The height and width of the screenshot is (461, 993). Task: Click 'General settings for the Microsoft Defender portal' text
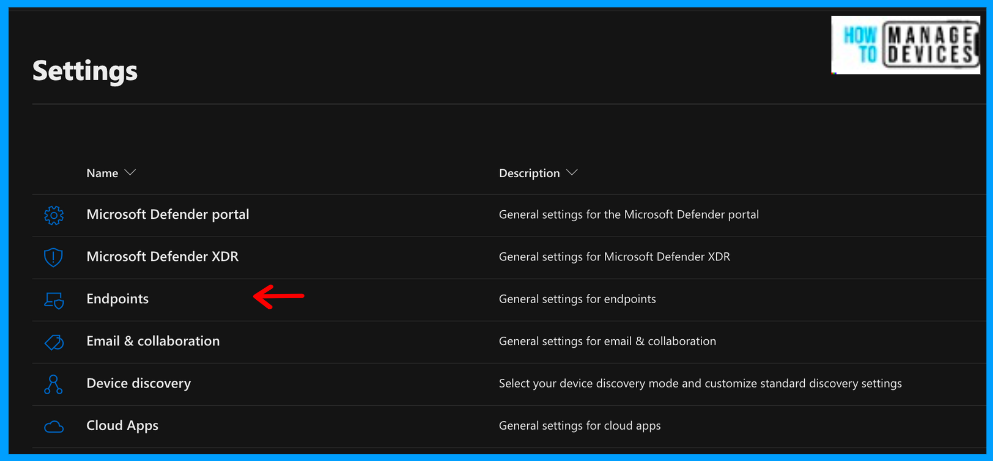pos(629,215)
